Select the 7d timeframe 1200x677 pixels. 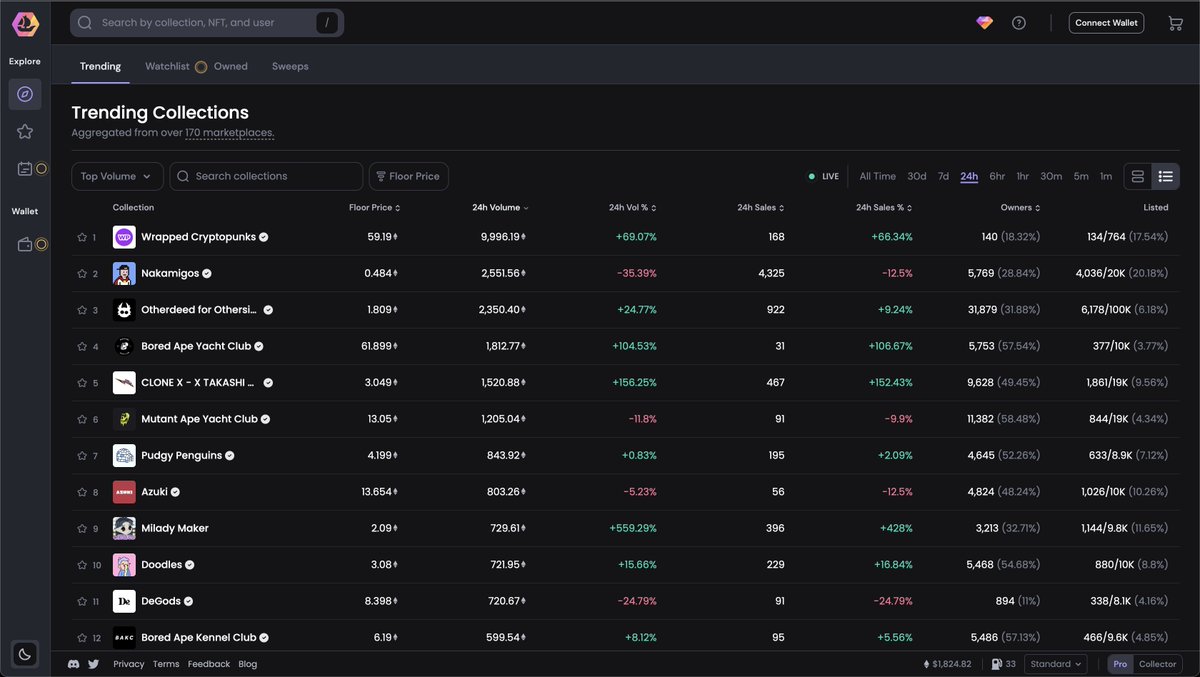(943, 176)
